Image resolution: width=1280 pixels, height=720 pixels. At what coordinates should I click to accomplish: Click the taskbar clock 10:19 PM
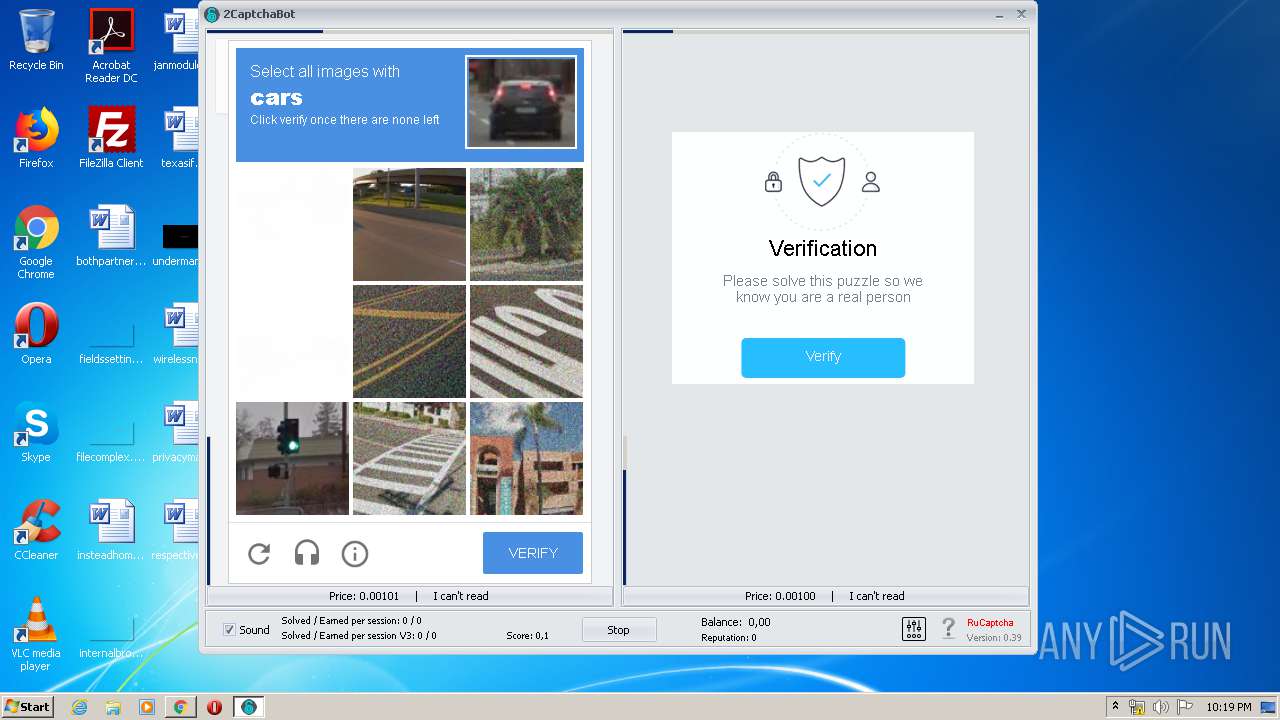click(1228, 707)
